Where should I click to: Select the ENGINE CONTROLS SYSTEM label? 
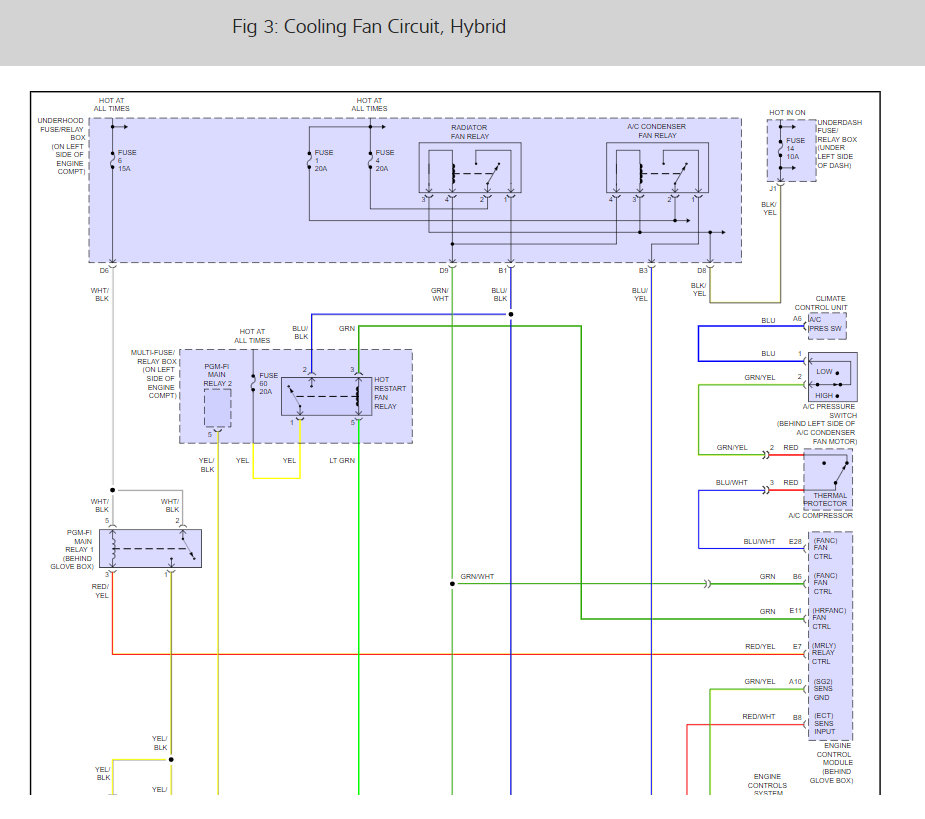coord(767,785)
